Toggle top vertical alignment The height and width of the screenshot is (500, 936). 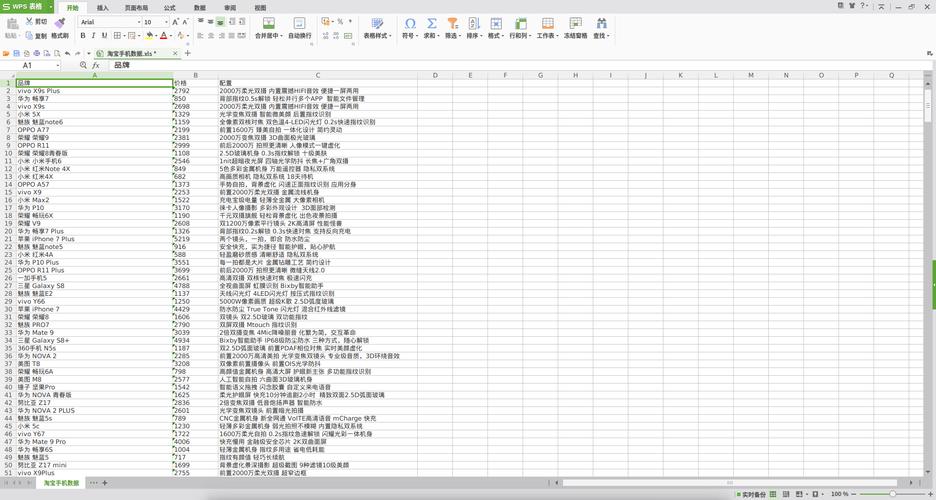pyautogui.click(x=200, y=21)
